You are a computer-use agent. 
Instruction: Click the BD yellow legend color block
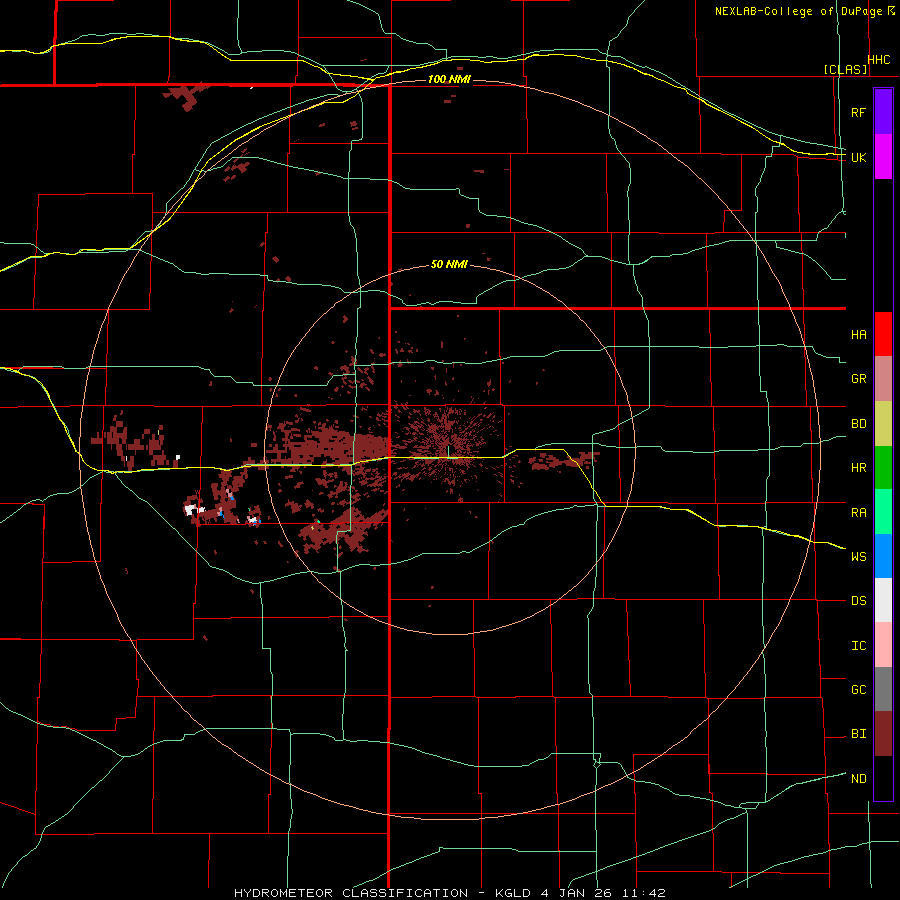tap(883, 424)
